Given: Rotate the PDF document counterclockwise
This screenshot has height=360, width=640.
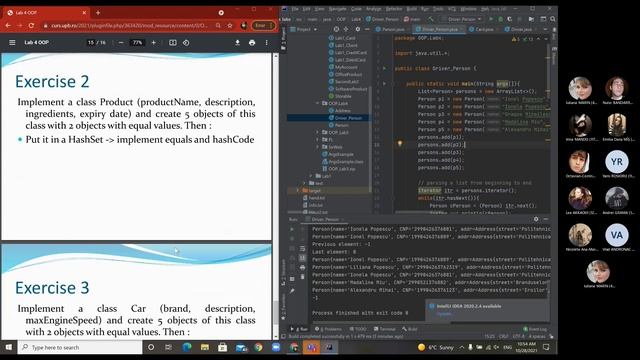Looking at the screenshot, I should coord(186,42).
